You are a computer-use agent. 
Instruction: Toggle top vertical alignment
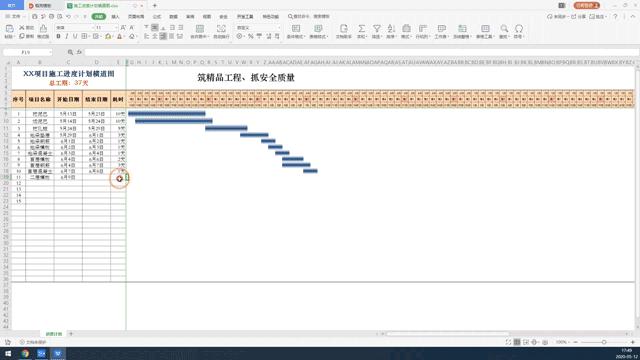(146, 27)
